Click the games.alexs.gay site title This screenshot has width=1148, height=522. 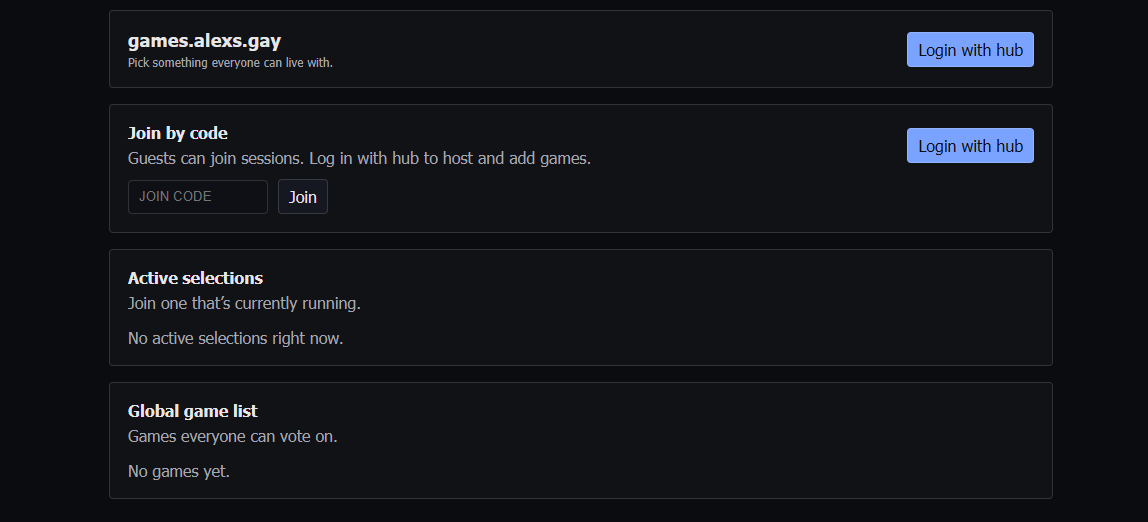[204, 41]
